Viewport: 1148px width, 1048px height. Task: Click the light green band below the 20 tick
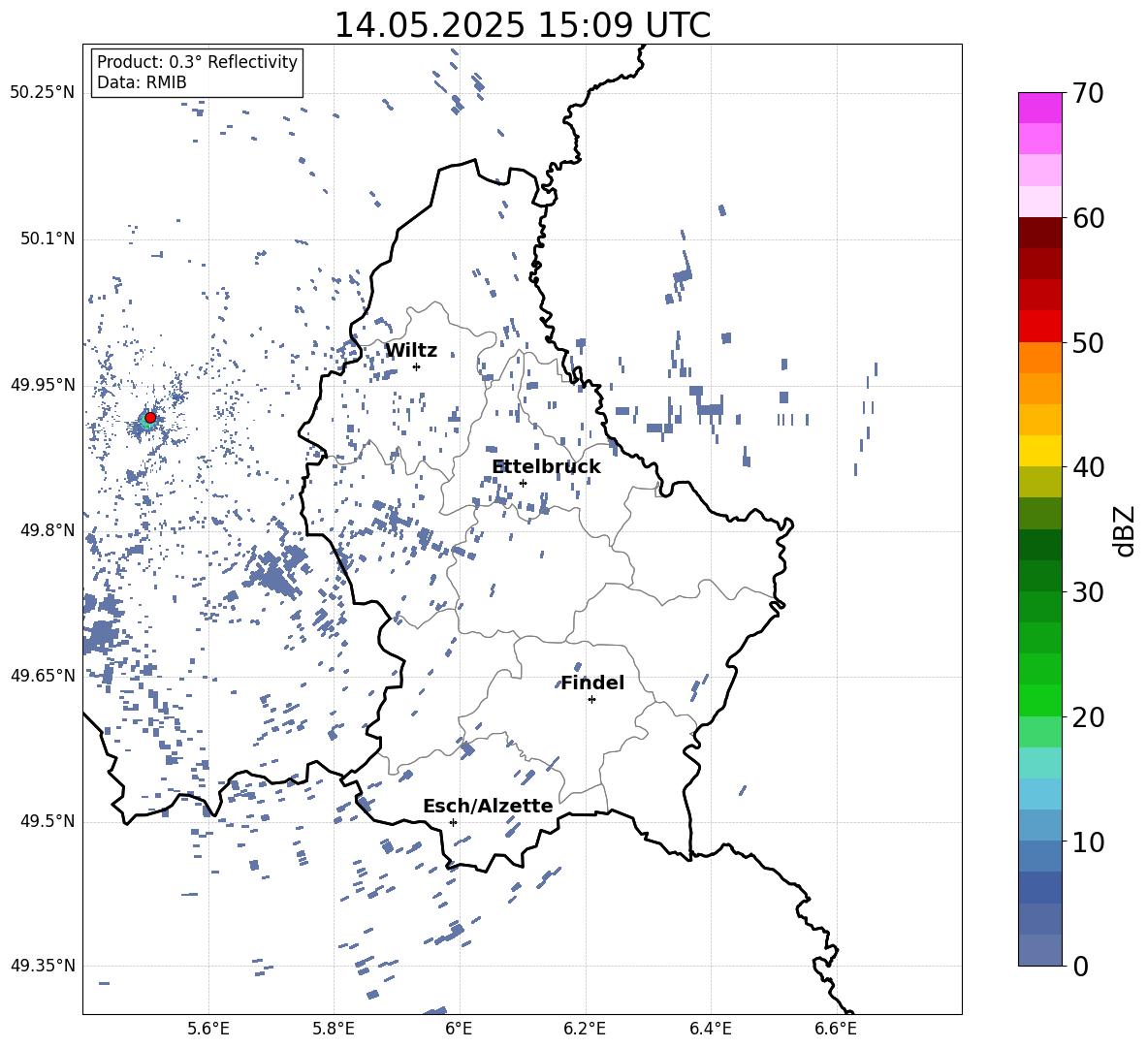point(1040,731)
